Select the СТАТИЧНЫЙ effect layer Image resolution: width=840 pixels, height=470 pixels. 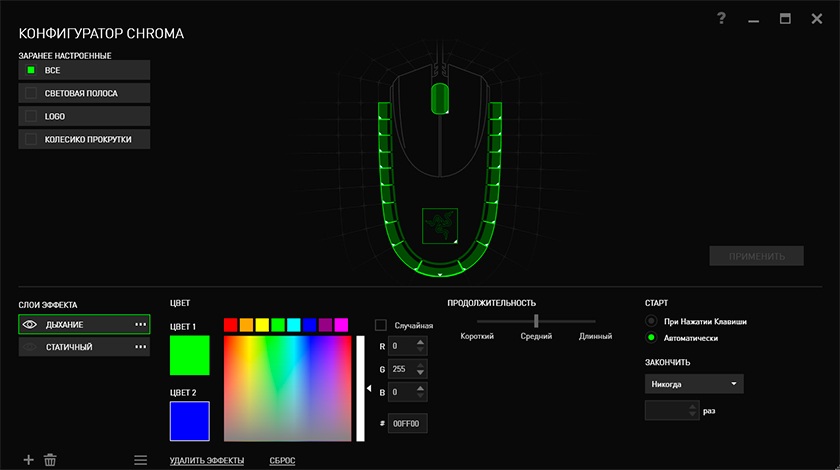[x=84, y=347]
